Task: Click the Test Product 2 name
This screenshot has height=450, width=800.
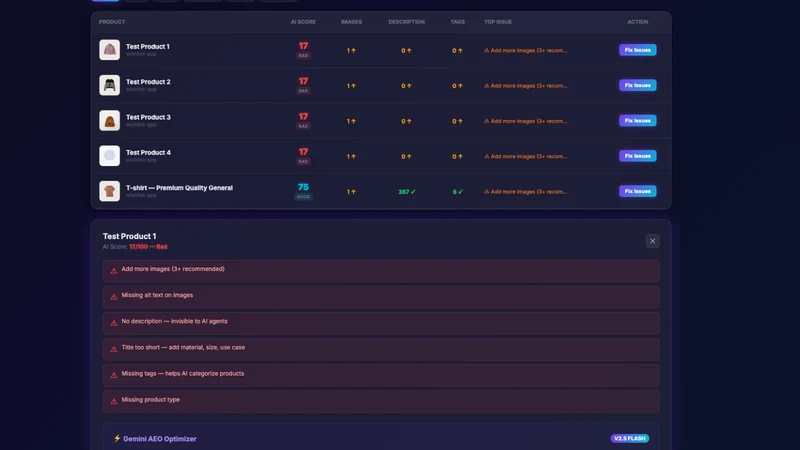Action: pyautogui.click(x=148, y=82)
